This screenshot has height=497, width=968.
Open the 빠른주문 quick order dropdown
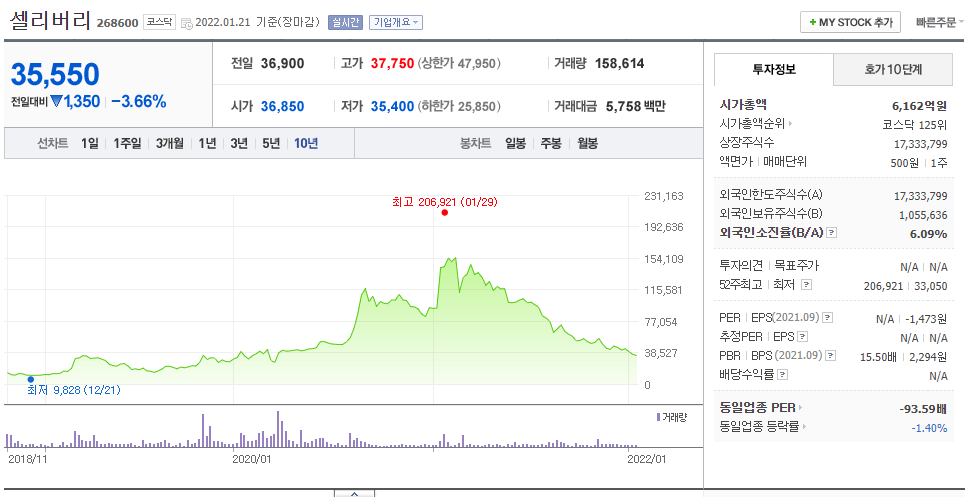point(939,22)
